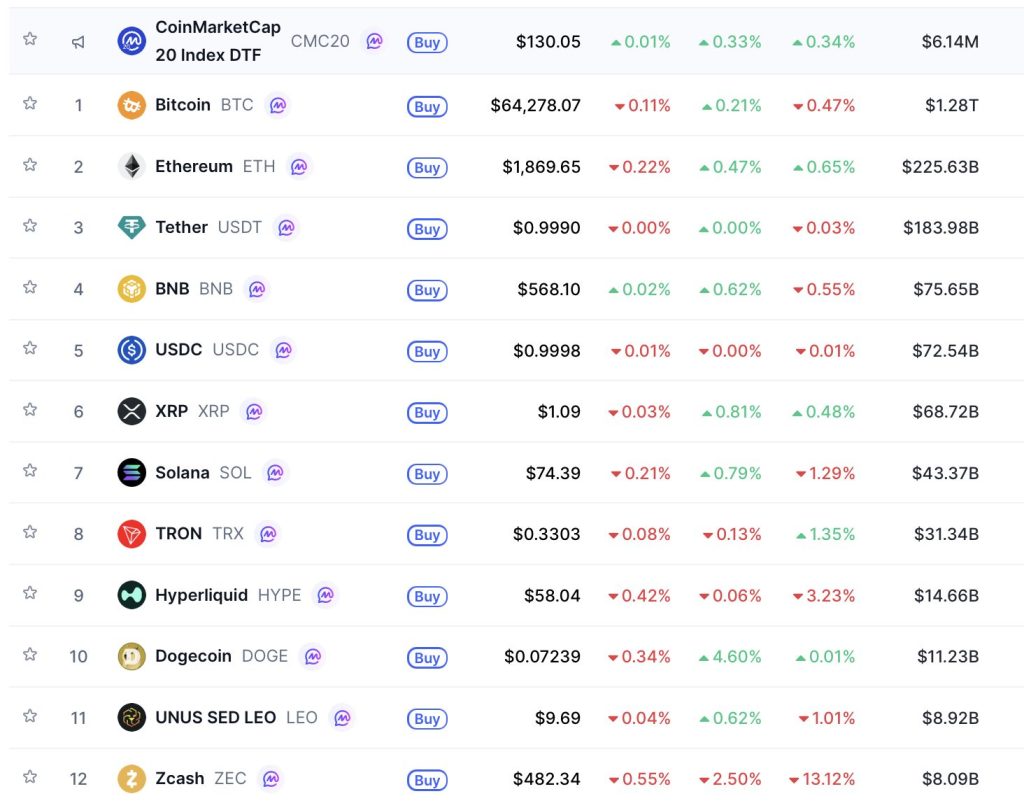Click the Zcash yellow logo icon
This screenshot has height=803, width=1024.
[x=131, y=779]
